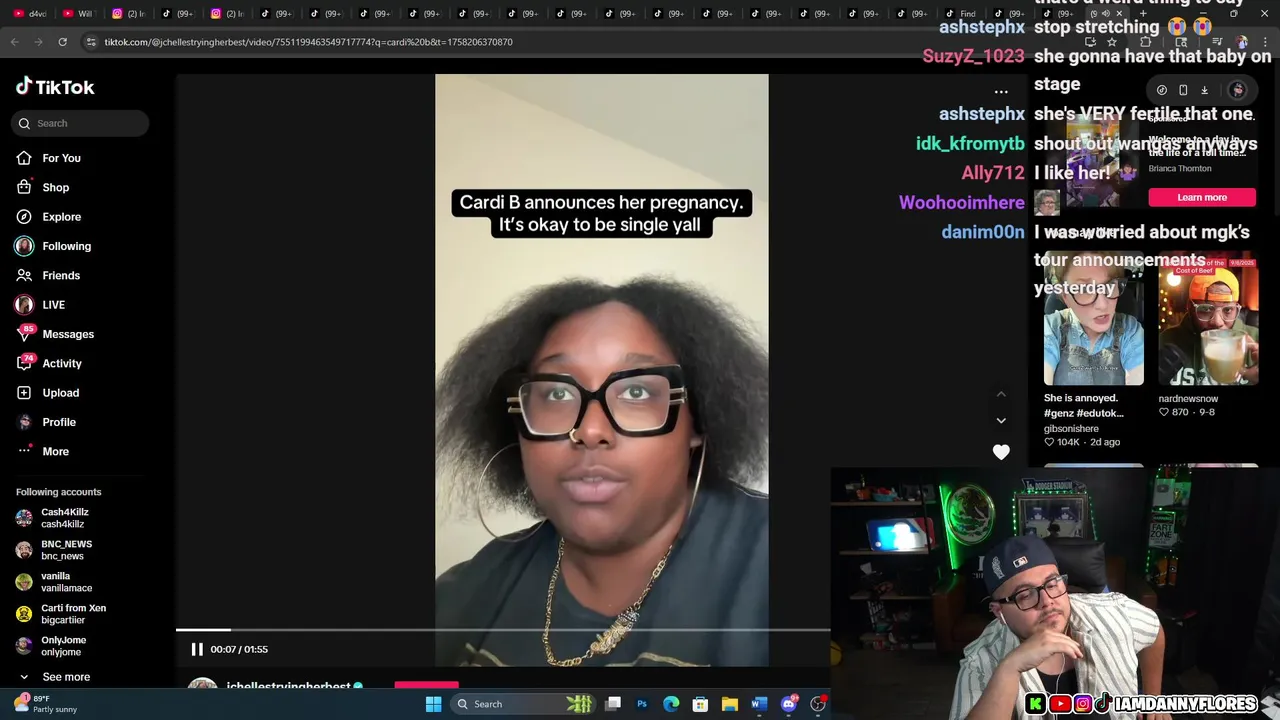The width and height of the screenshot is (1280, 720).
Task: Click the Shop bag icon
Action: pos(24,187)
